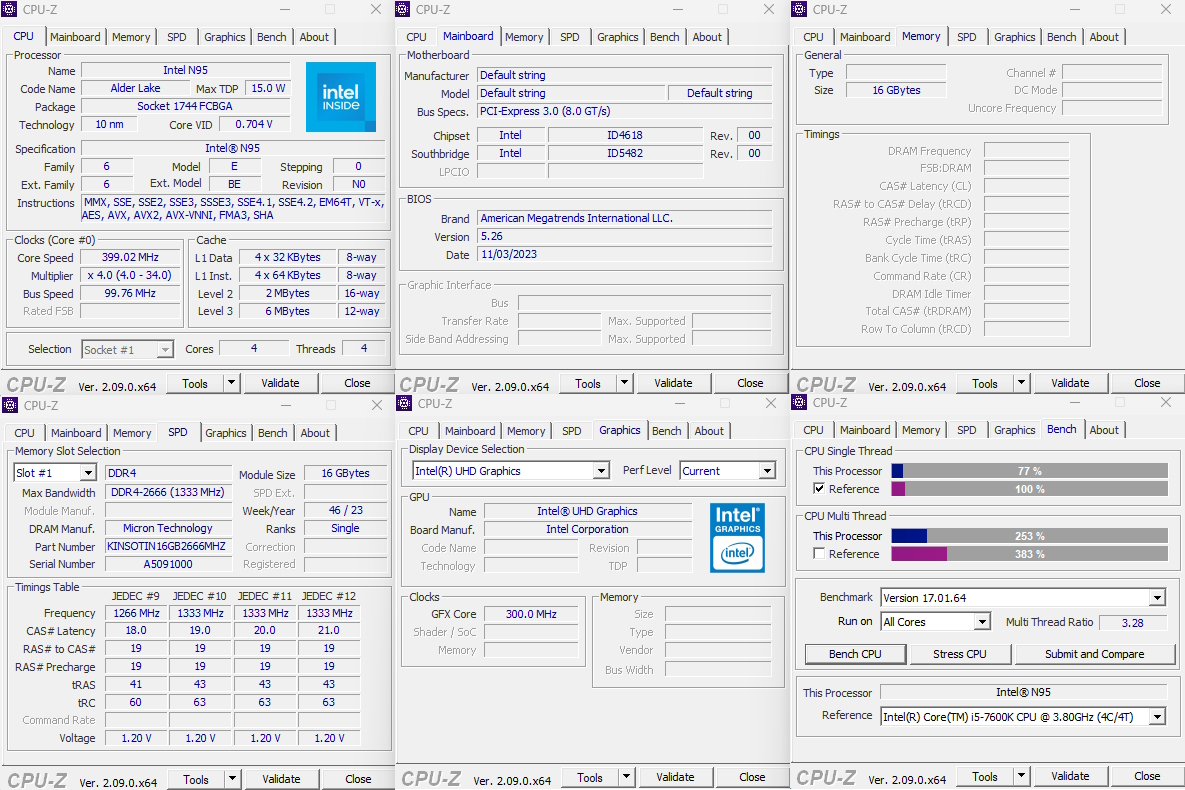
Task: Open Benchmark Version 17.01.64 dropdown
Action: tap(1157, 598)
